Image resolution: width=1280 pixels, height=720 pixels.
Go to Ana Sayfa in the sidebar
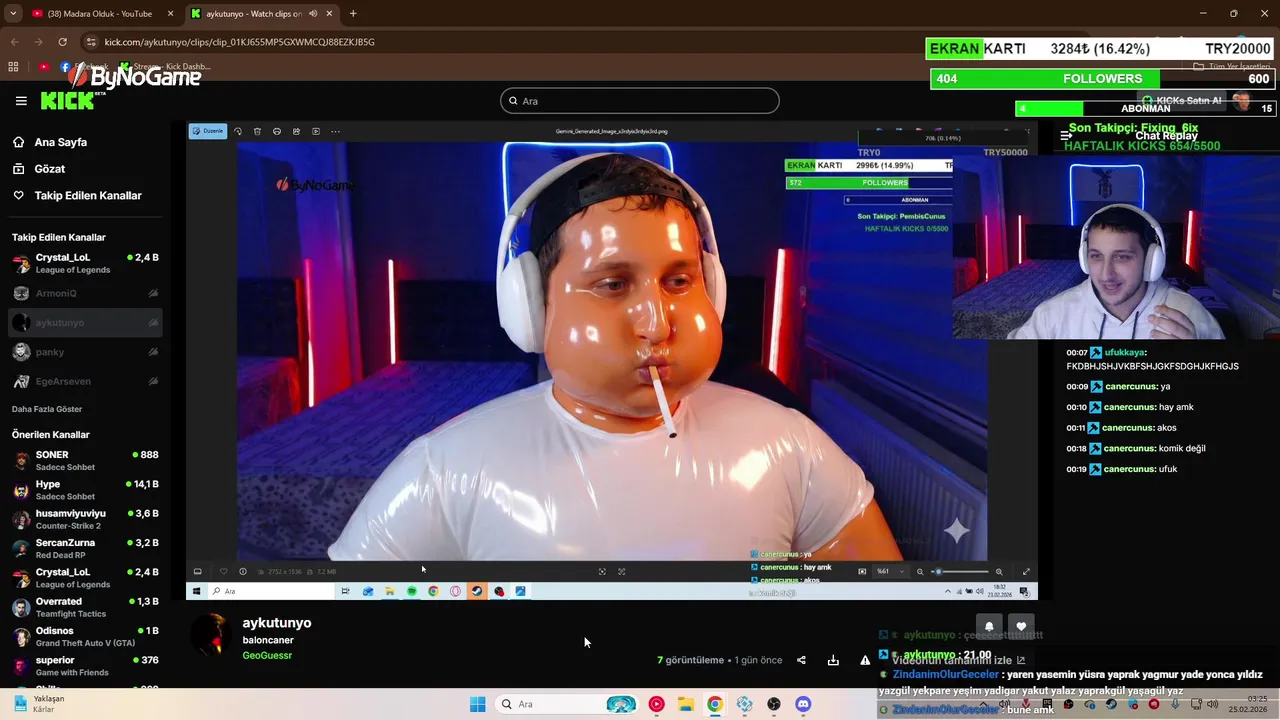pyautogui.click(x=61, y=142)
